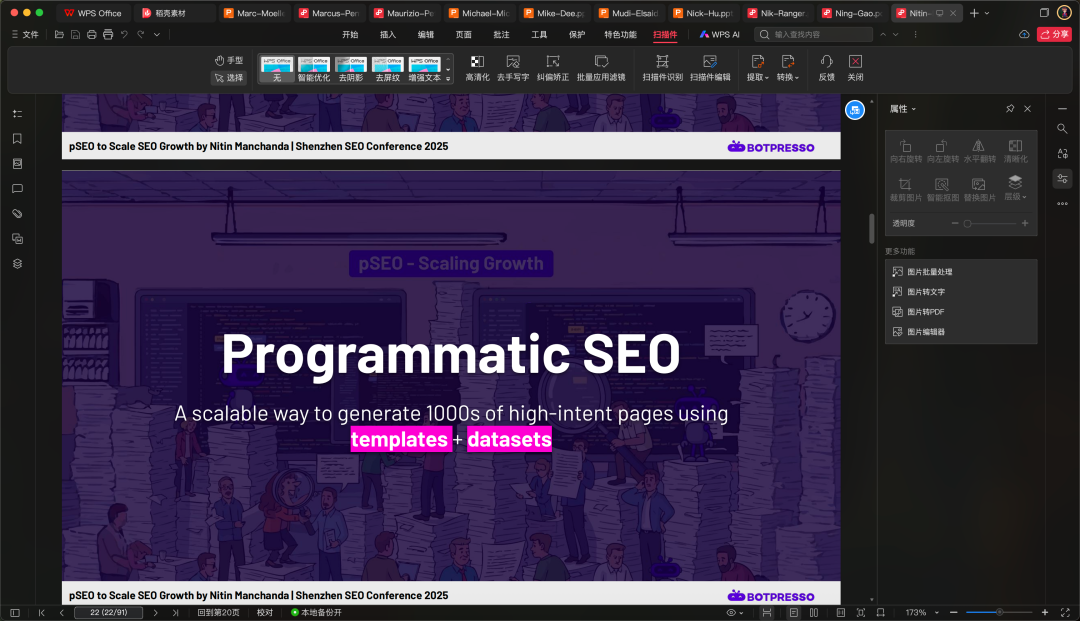Switch to the 编辑 ribbon tab
The image size is (1080, 621).
coord(426,34)
